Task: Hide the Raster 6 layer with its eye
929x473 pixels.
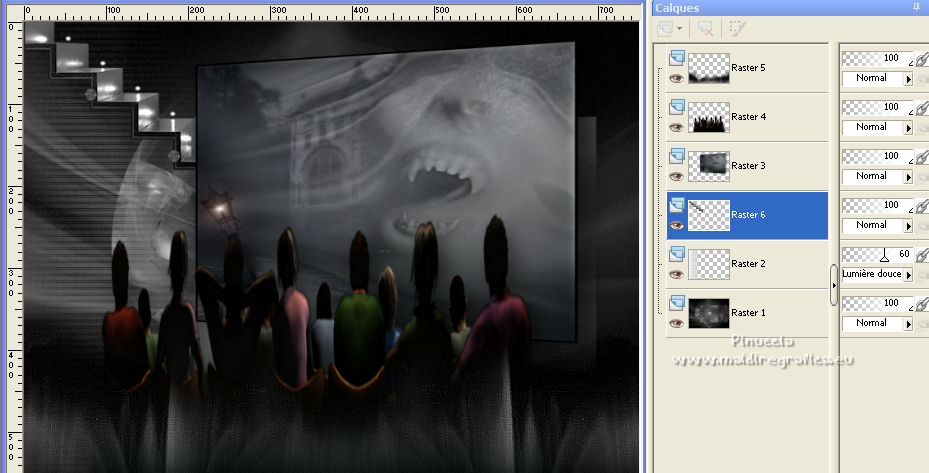Action: pos(676,226)
